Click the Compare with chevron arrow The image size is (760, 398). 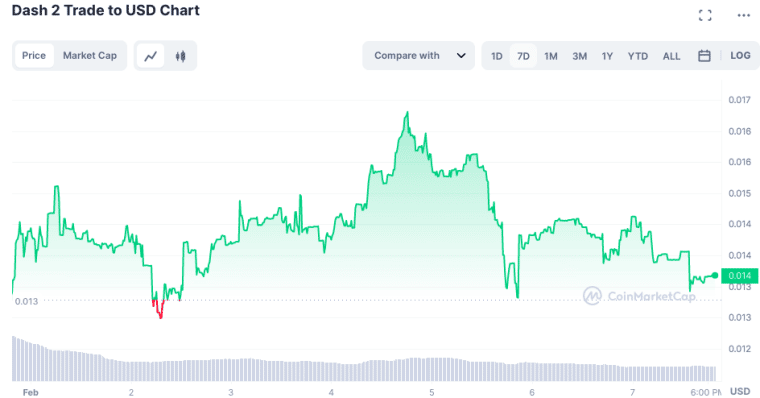(461, 56)
